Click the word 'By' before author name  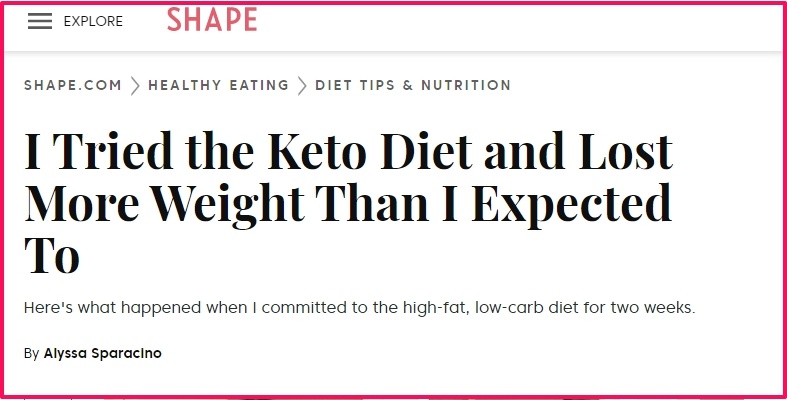(31, 354)
